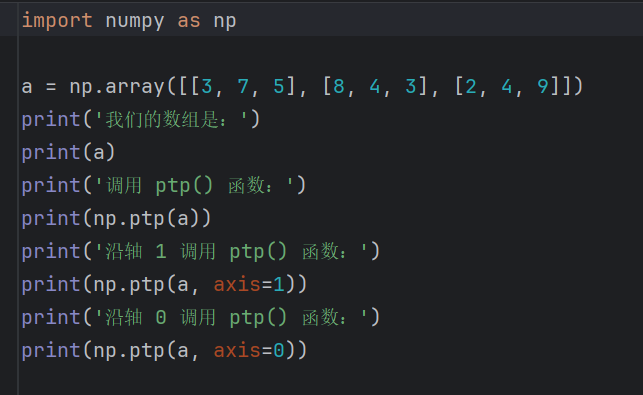Click the 'print(a)' line
The image size is (643, 395).
pos(68,153)
